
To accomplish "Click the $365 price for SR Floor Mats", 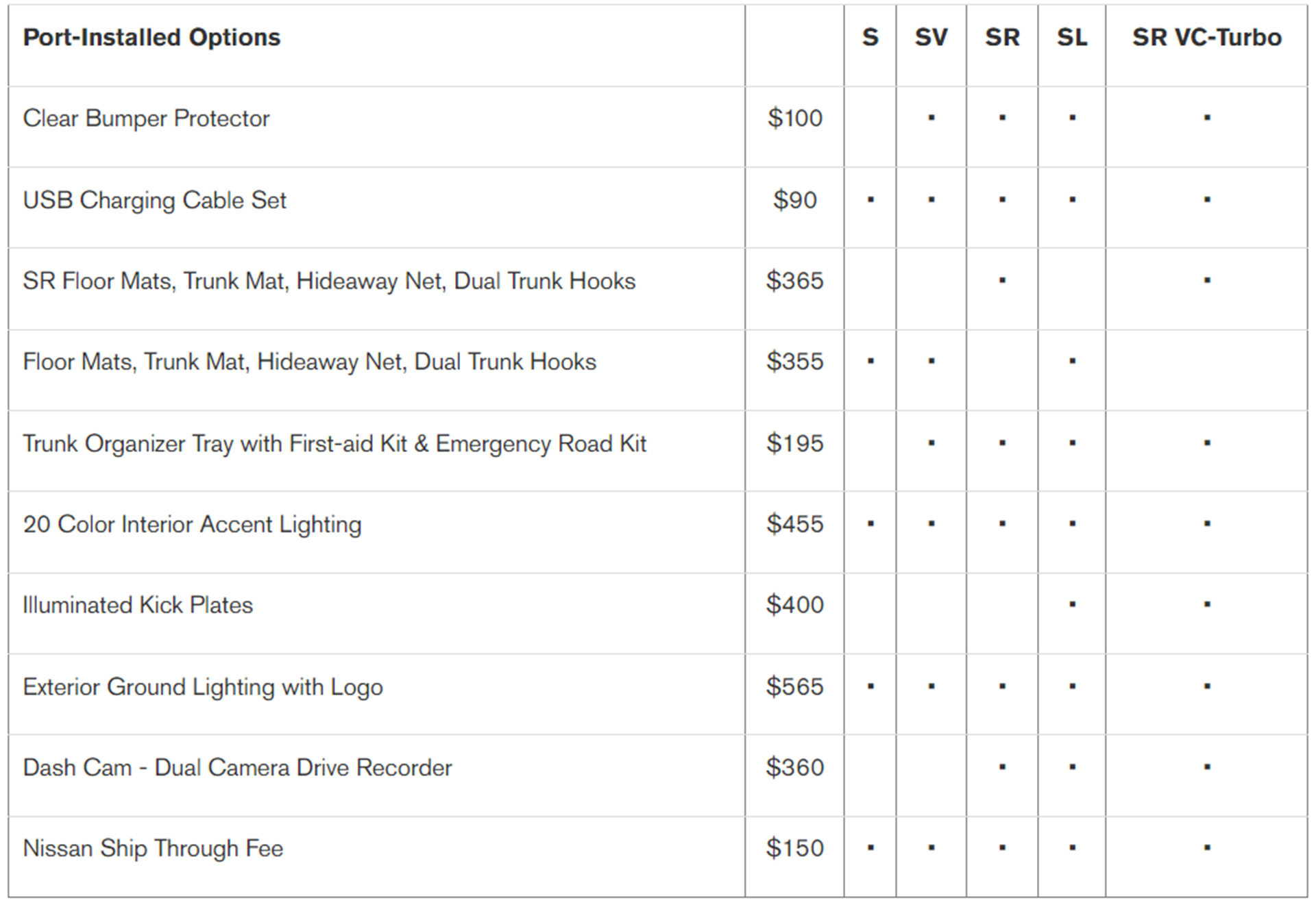I will click(x=794, y=281).
